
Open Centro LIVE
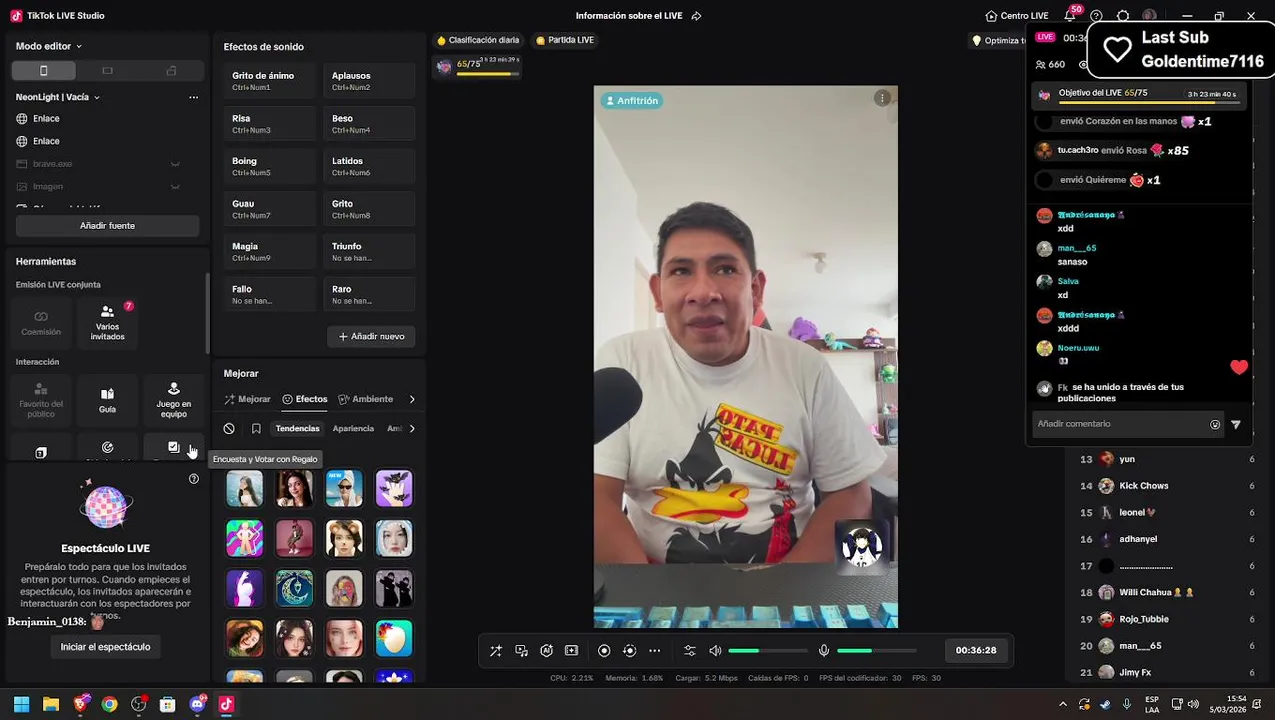(x=1016, y=16)
